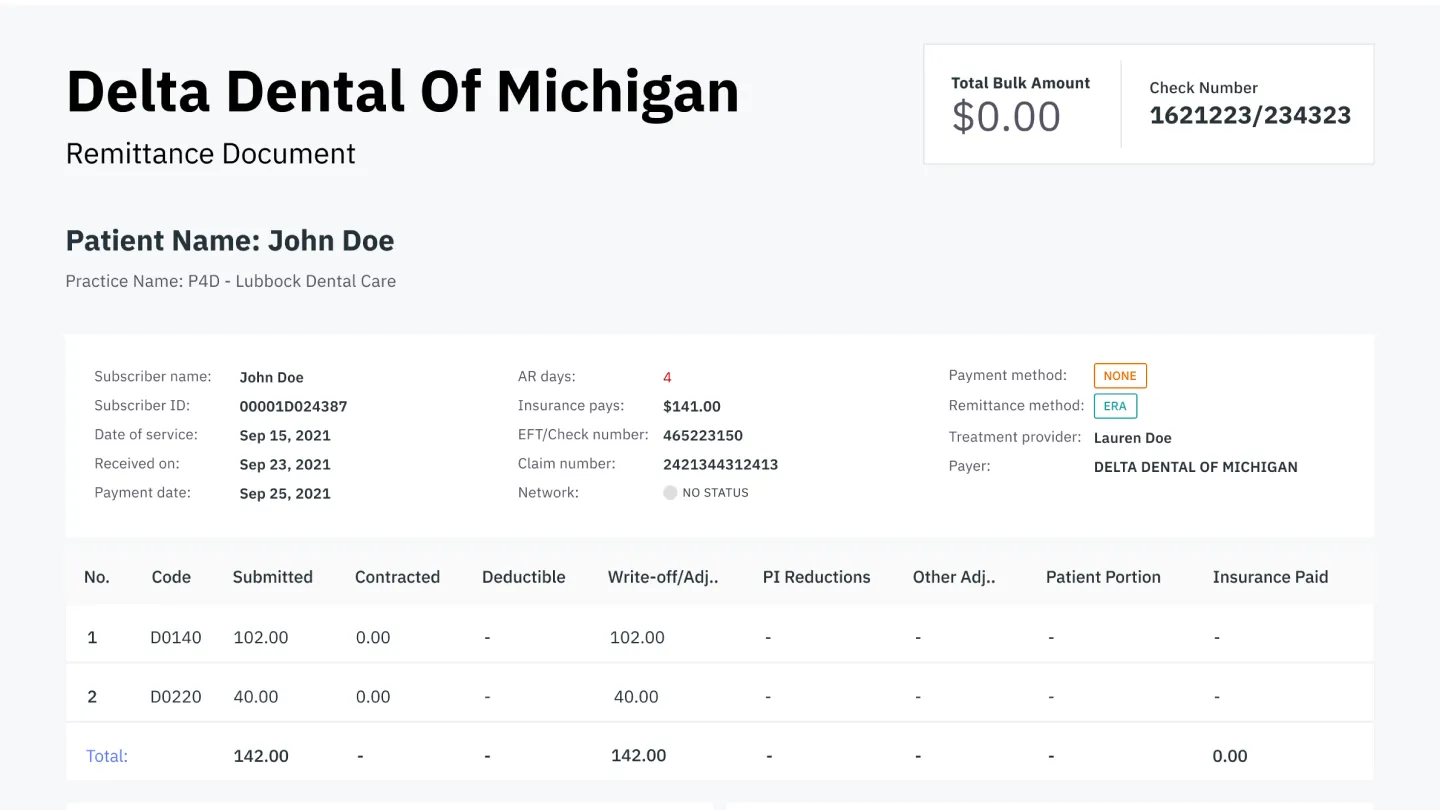The height and width of the screenshot is (810, 1440).
Task: Click the AR days value 4
Action: [x=667, y=377]
